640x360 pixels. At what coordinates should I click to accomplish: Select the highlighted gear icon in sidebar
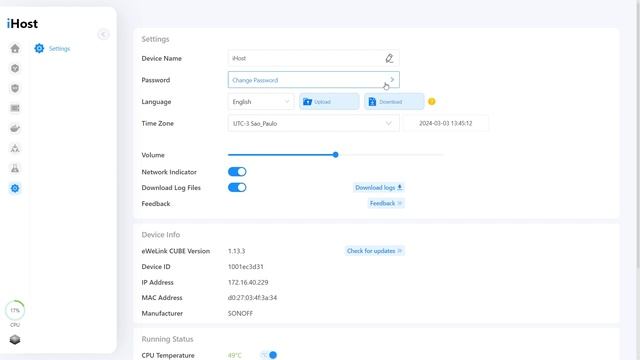coord(15,188)
